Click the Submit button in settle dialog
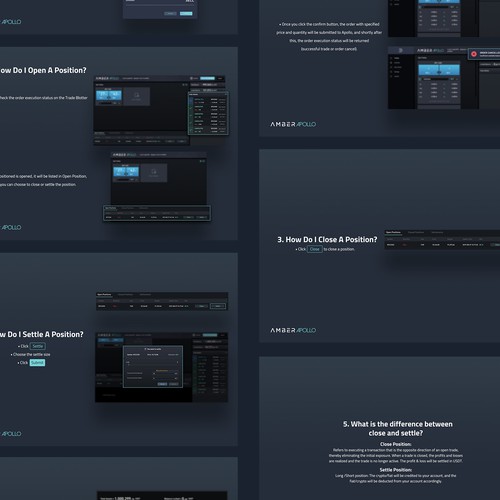The height and width of the screenshot is (500, 500). pos(162,384)
